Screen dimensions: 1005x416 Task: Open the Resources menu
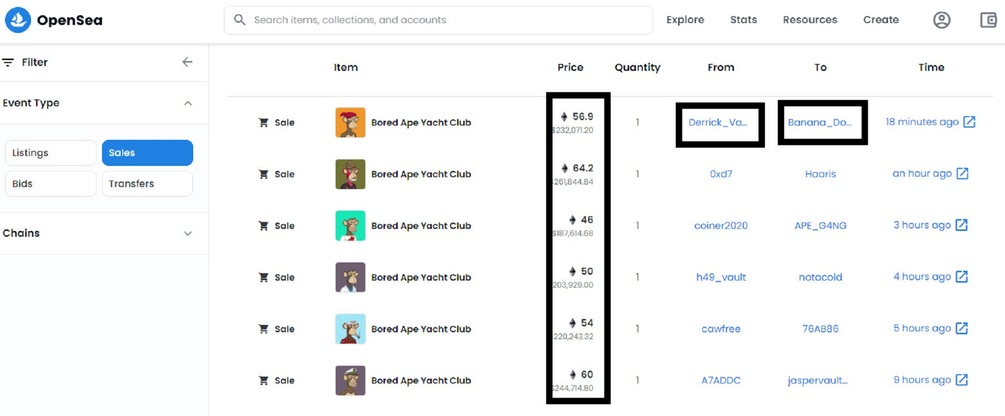coord(809,20)
